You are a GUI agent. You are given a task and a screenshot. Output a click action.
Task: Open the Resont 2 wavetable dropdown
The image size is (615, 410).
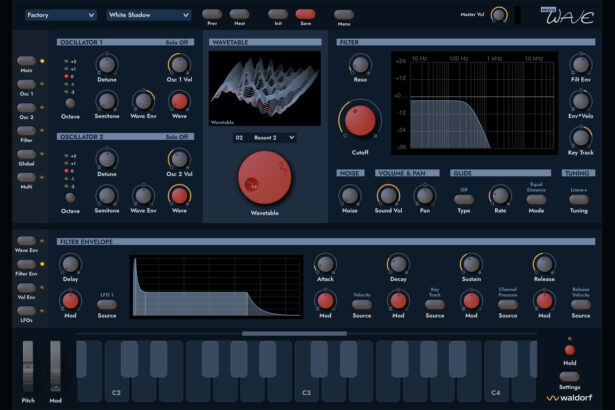(265, 138)
